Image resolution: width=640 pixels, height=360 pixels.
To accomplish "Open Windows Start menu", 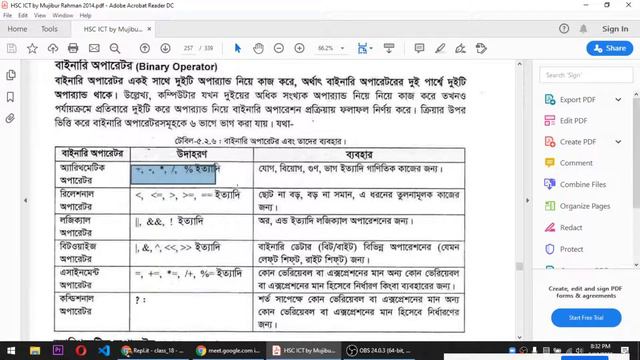I will coord(11,351).
